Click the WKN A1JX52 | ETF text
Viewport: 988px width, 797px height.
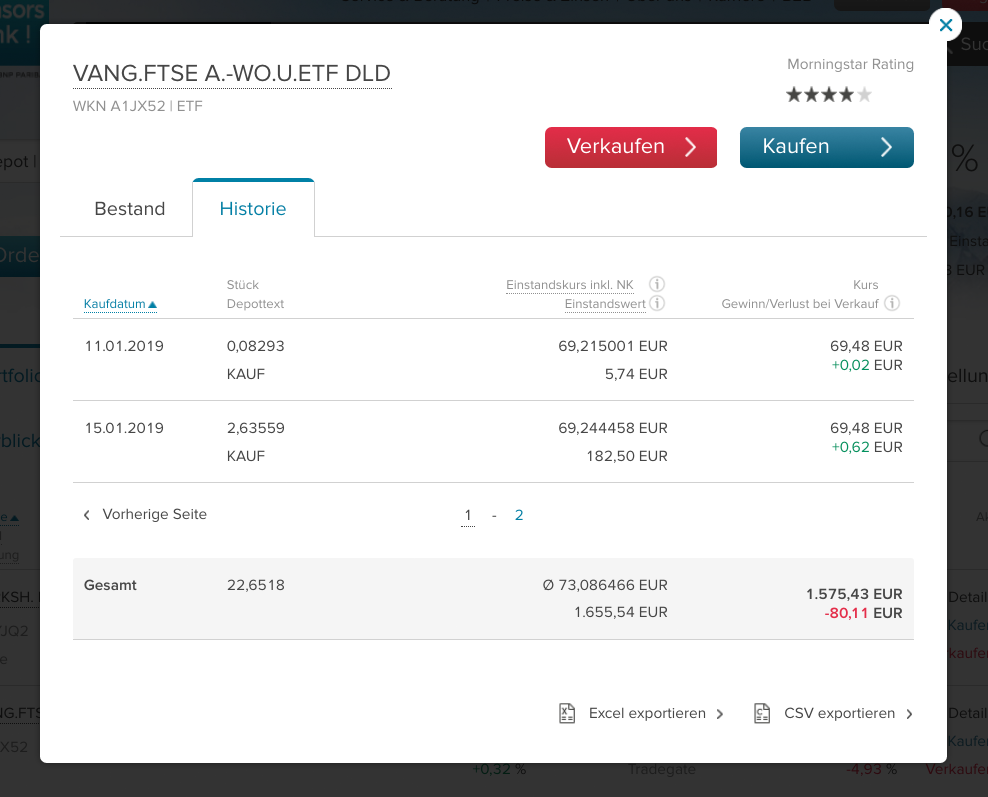(138, 106)
